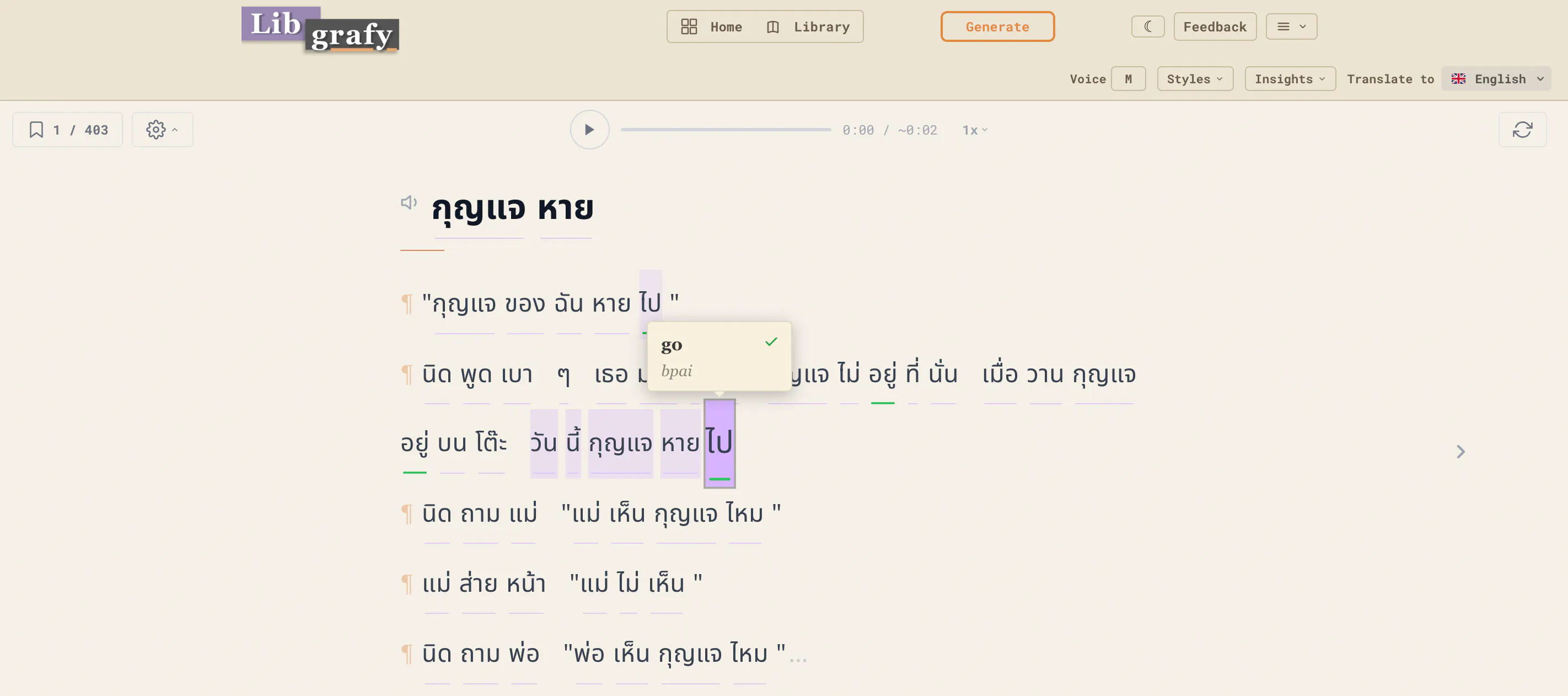The image size is (1568, 696).
Task: Open the Insights dropdown
Action: coord(1290,79)
